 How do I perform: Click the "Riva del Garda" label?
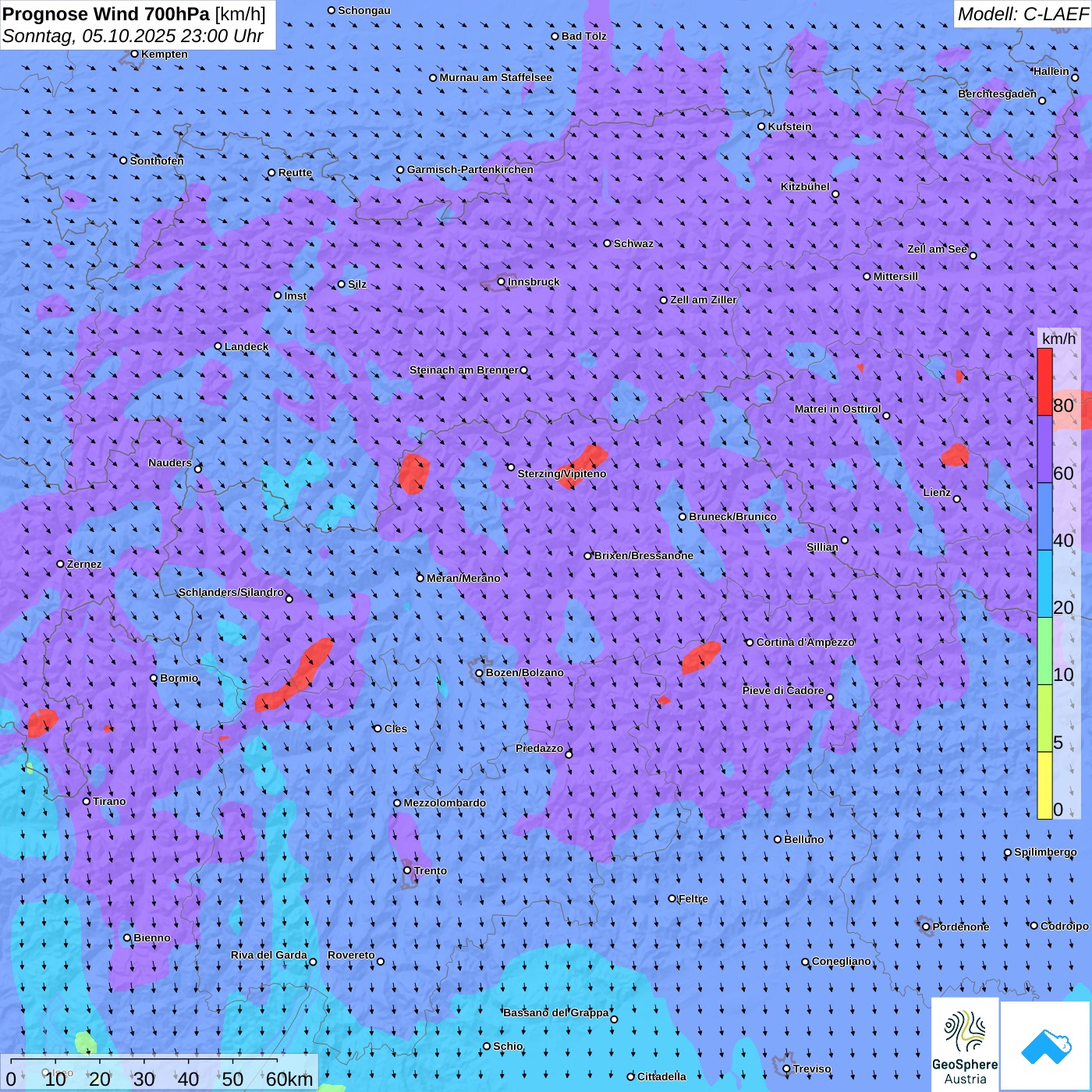click(269, 955)
